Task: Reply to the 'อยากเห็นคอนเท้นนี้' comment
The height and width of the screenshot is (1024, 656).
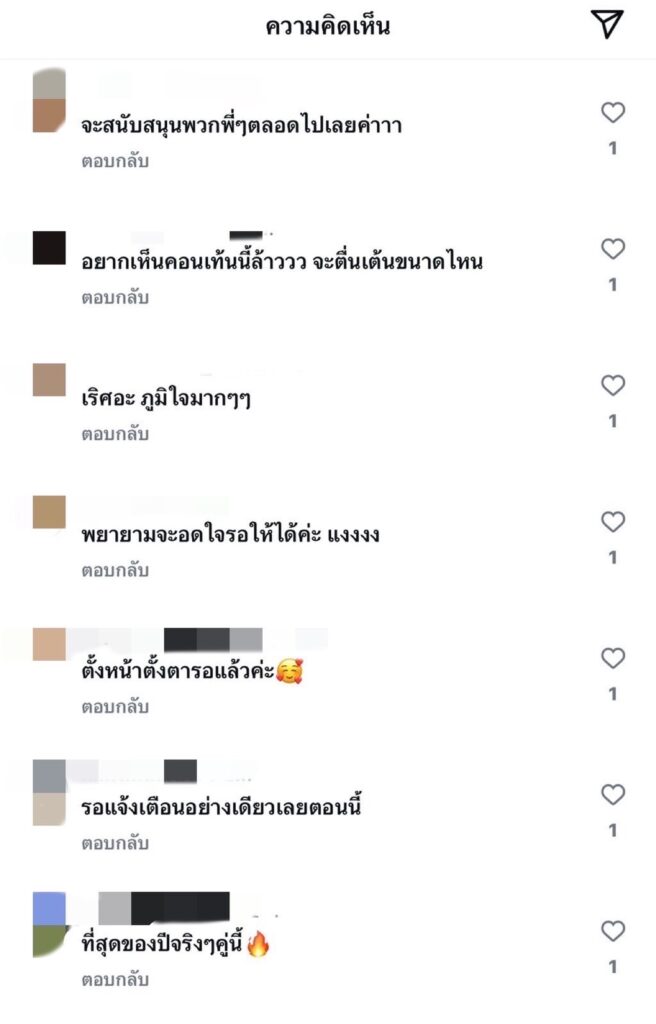Action: pyautogui.click(x=115, y=297)
